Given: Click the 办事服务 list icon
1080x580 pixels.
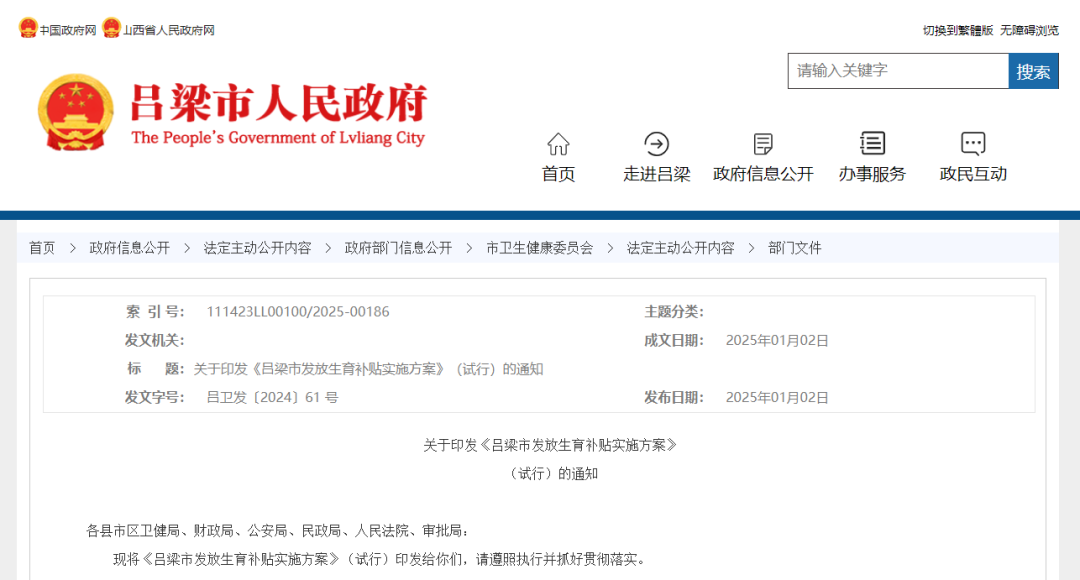Looking at the screenshot, I should (x=870, y=143).
